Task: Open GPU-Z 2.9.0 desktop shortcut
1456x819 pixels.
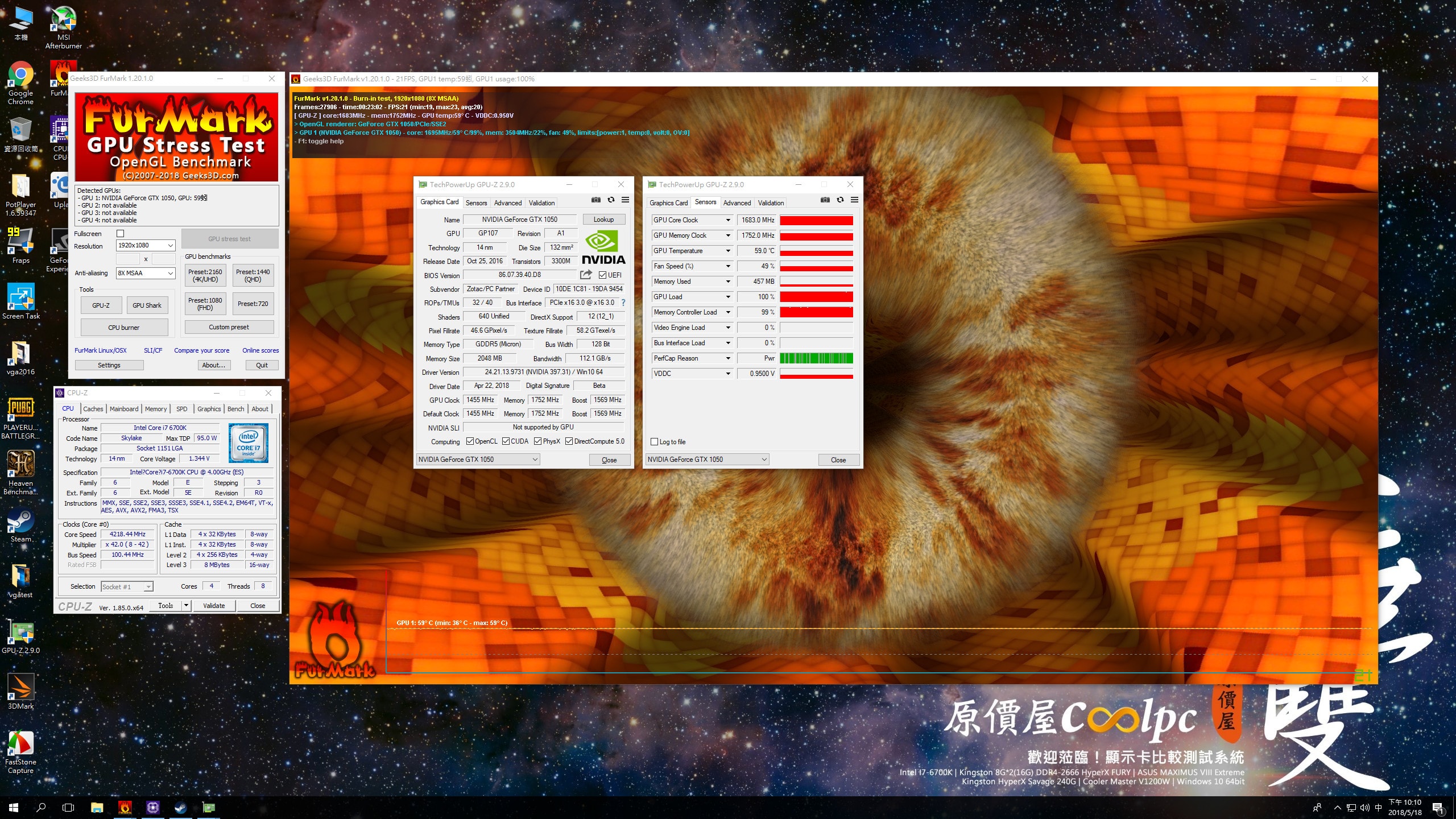Action: coord(21,636)
